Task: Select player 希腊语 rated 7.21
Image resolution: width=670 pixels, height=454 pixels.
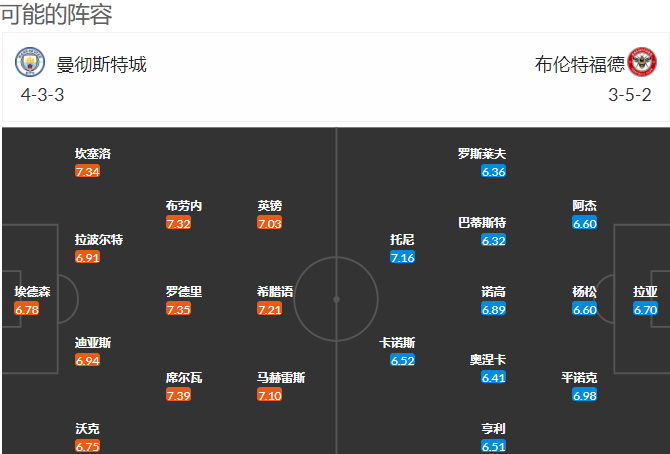Action: pos(275,301)
